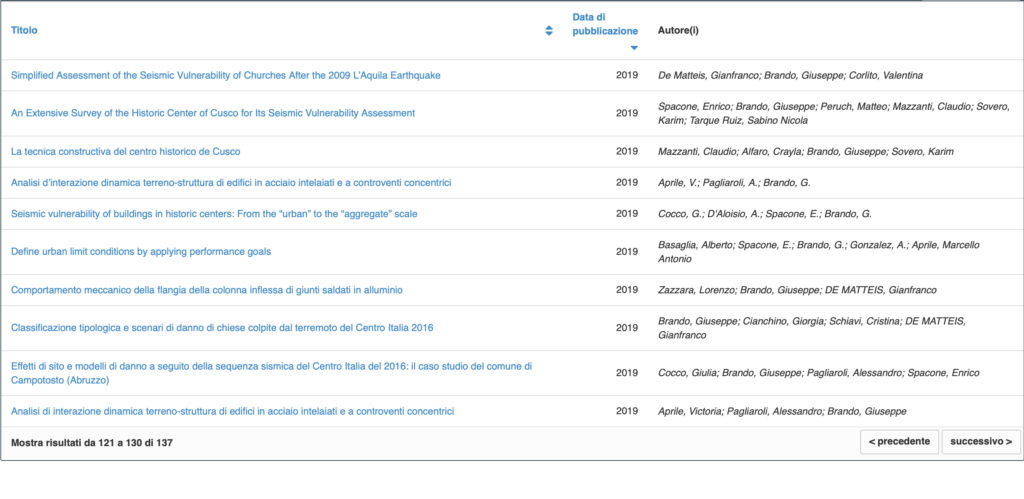
Task: Open Classificazione tipologica e scenari di danno
Action: coord(222,328)
